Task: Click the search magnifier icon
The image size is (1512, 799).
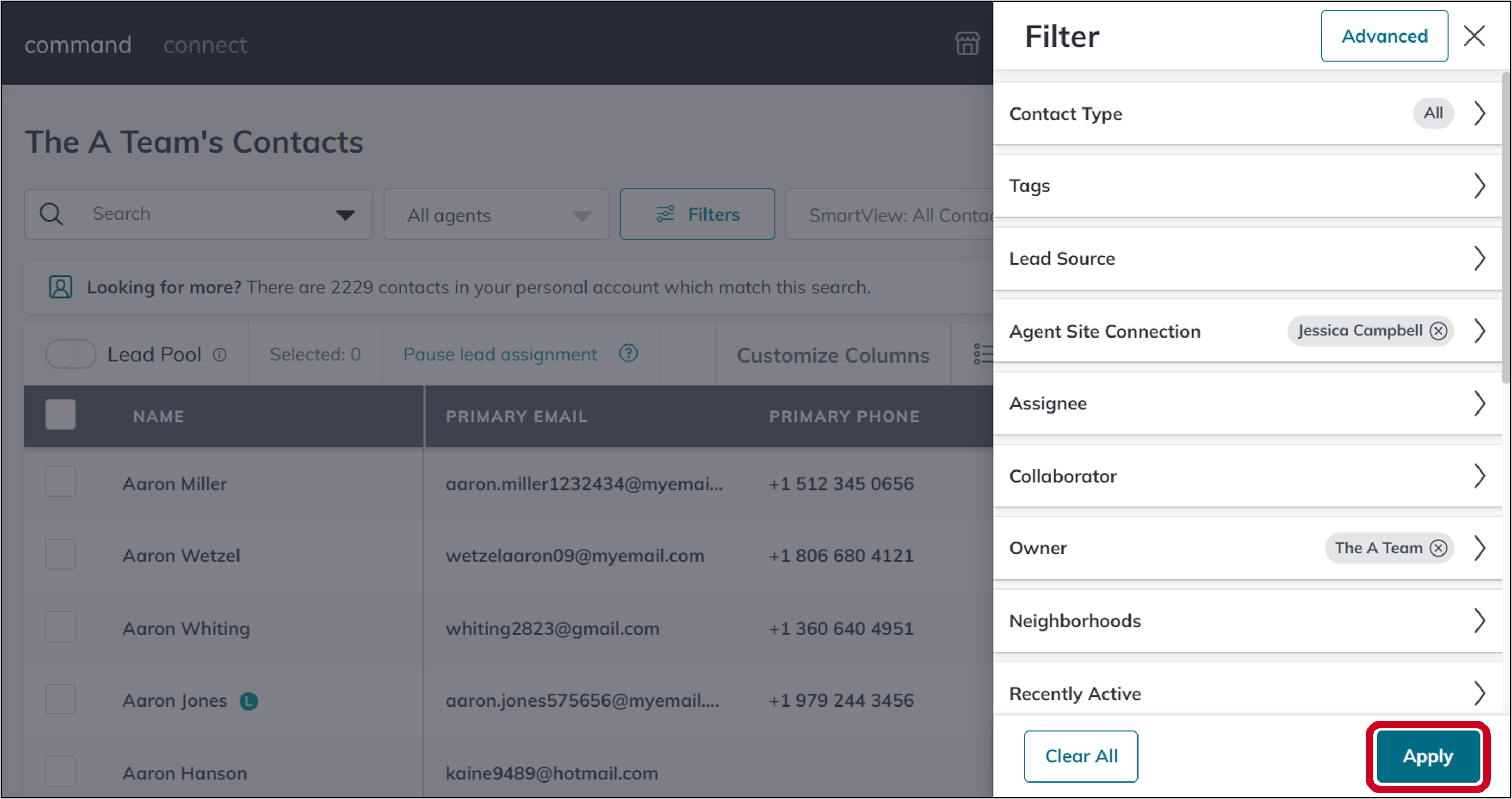Action: click(51, 214)
